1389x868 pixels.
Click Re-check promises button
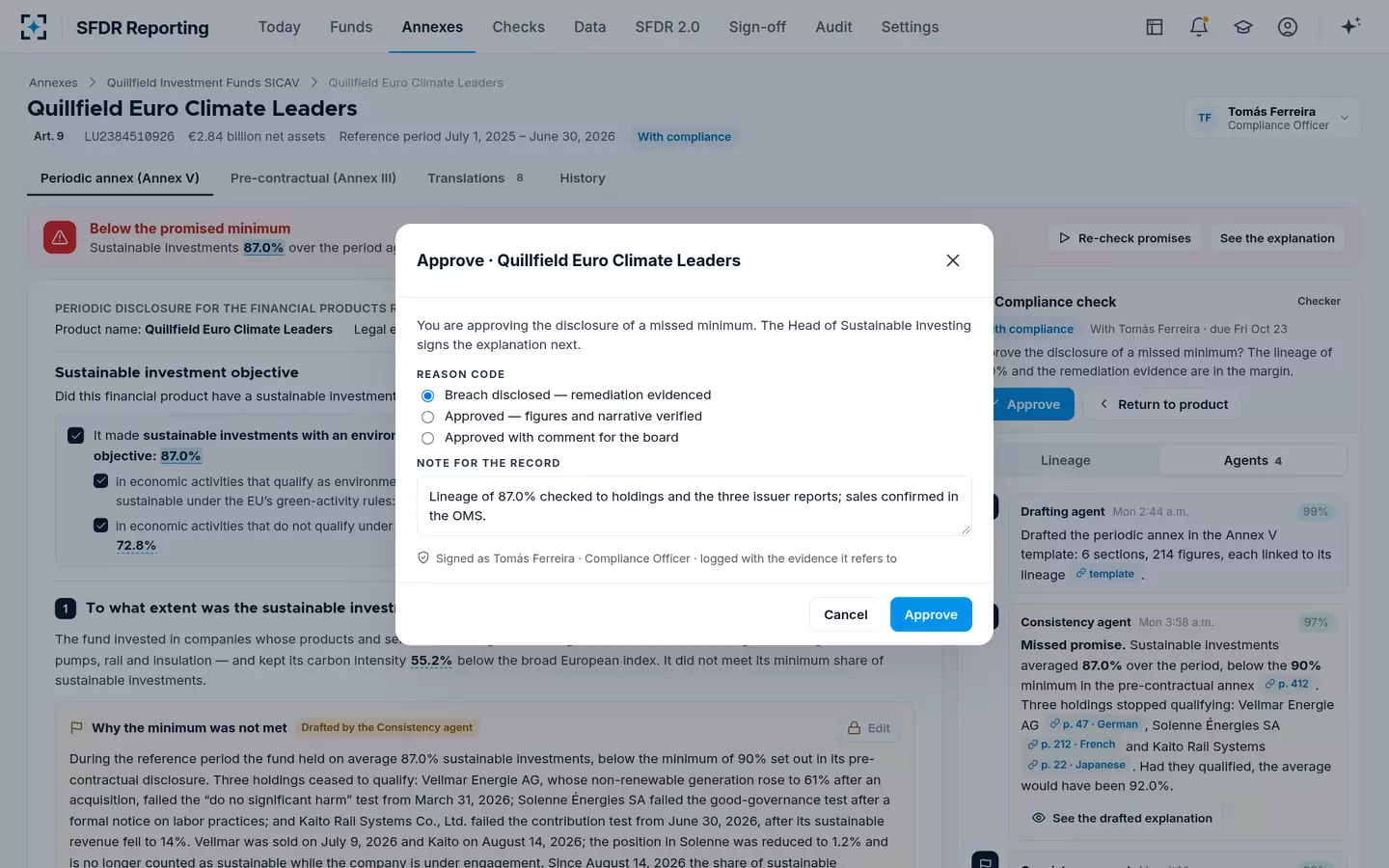[1125, 238]
